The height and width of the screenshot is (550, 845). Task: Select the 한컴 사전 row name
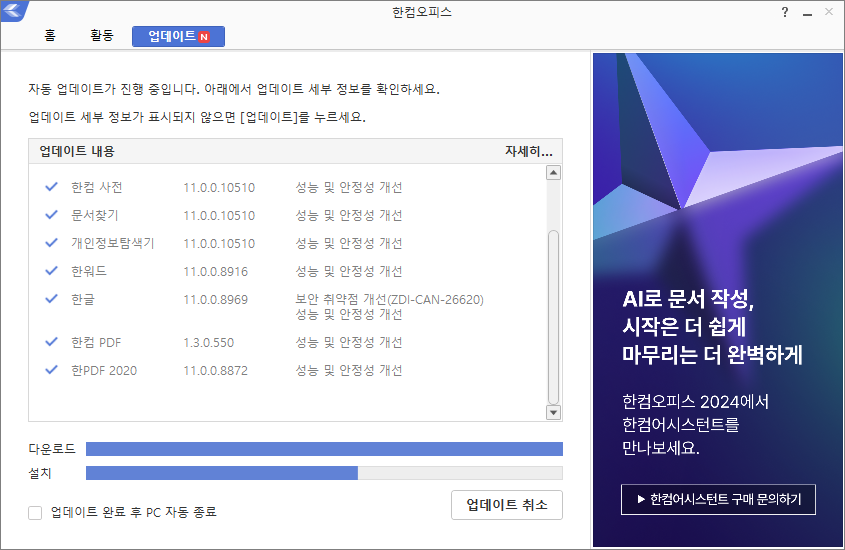coord(97,187)
